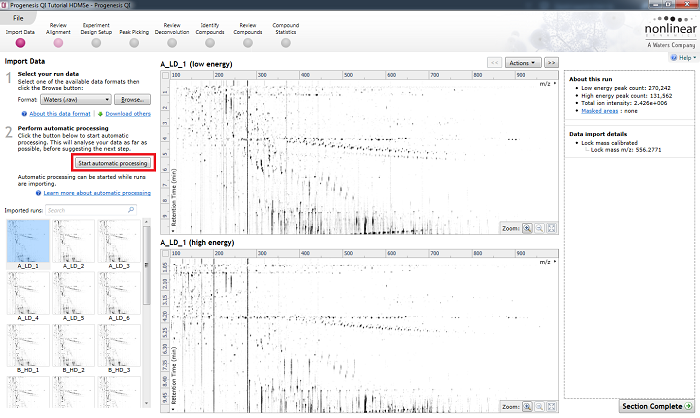Go to Review Alignment workflow step
The width and height of the screenshot is (700, 418).
(58, 43)
